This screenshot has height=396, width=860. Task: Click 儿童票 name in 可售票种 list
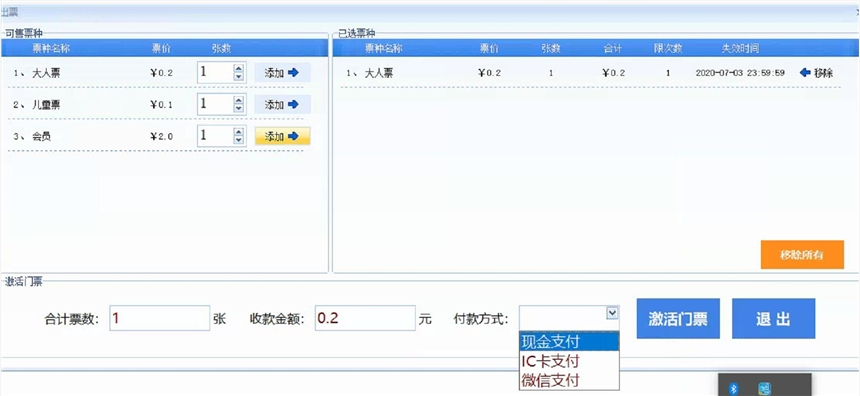tap(46, 105)
